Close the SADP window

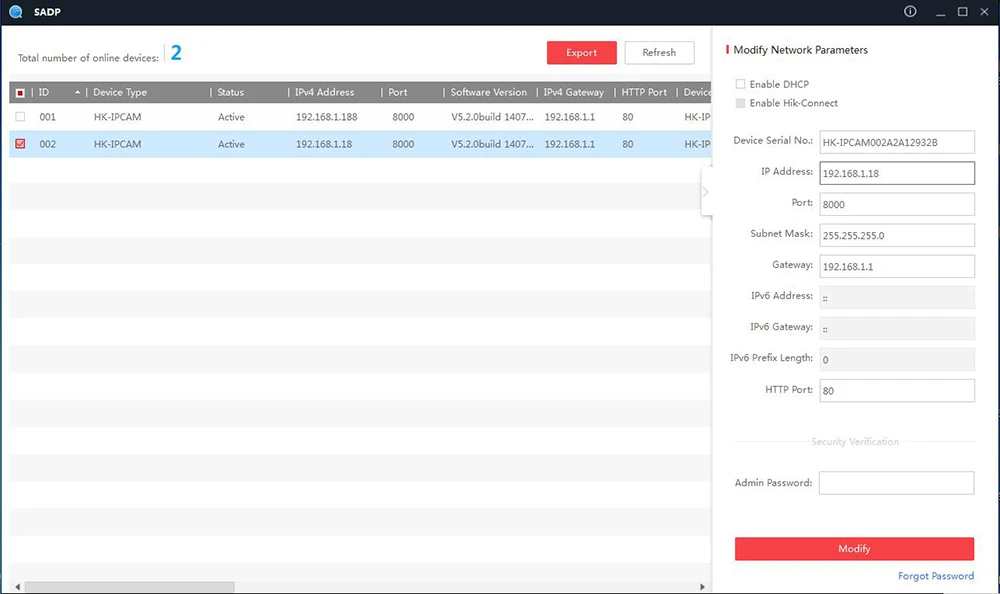[984, 11]
